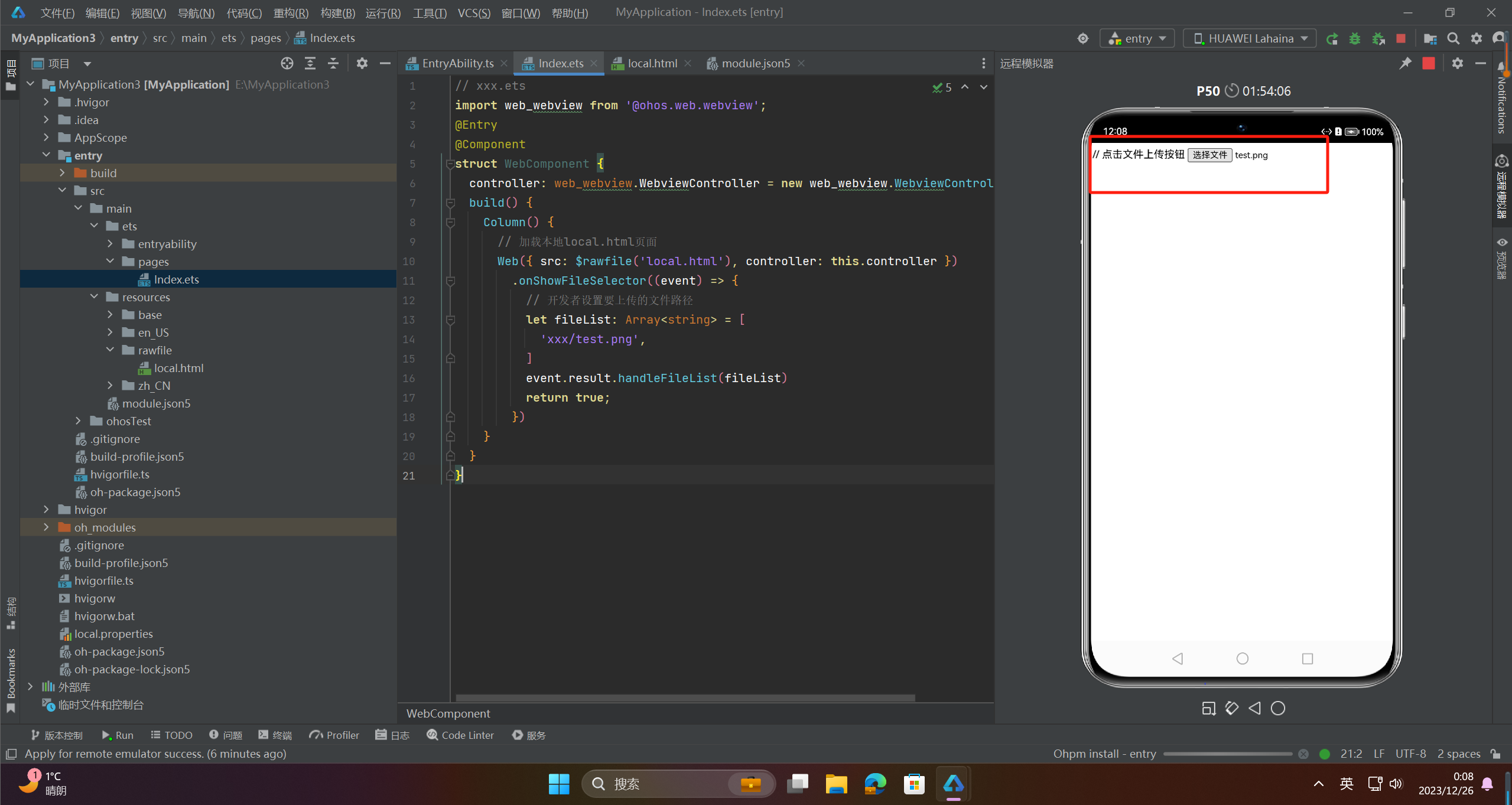Image resolution: width=1512 pixels, height=805 pixels.
Task: Click the emulator rotate screen icon
Action: [1232, 708]
